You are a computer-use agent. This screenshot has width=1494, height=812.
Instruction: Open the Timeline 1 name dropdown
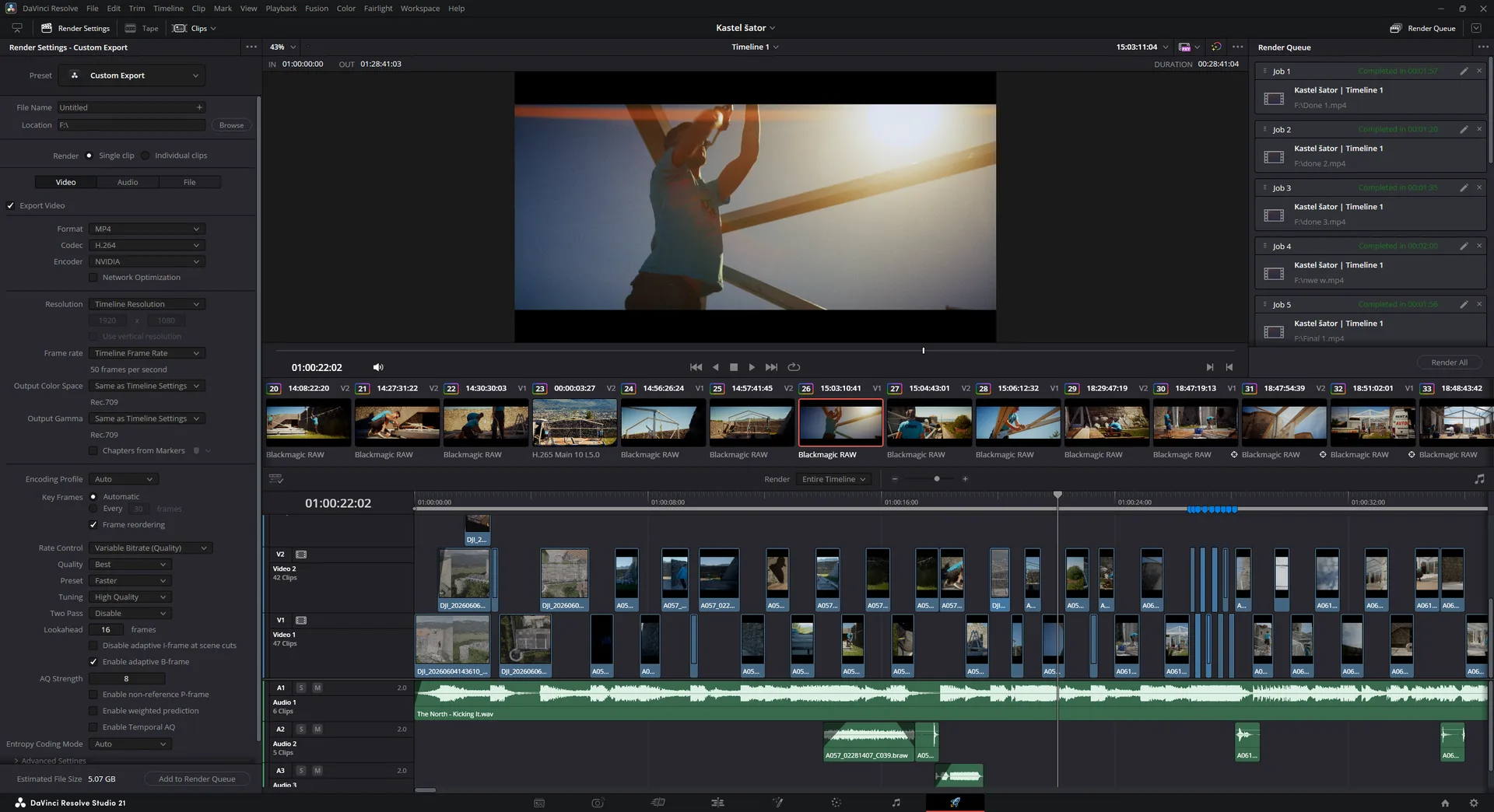click(x=755, y=47)
